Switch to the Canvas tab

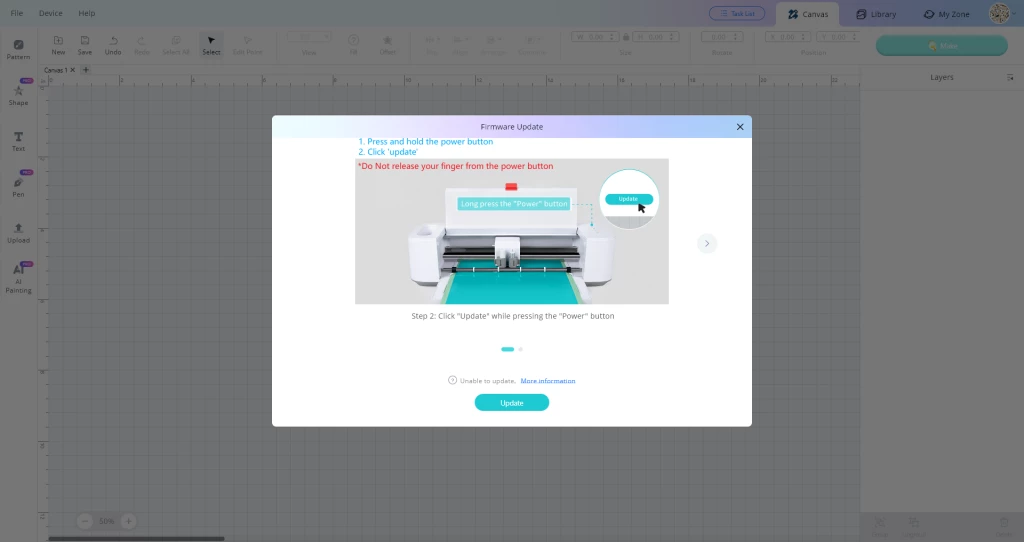808,14
